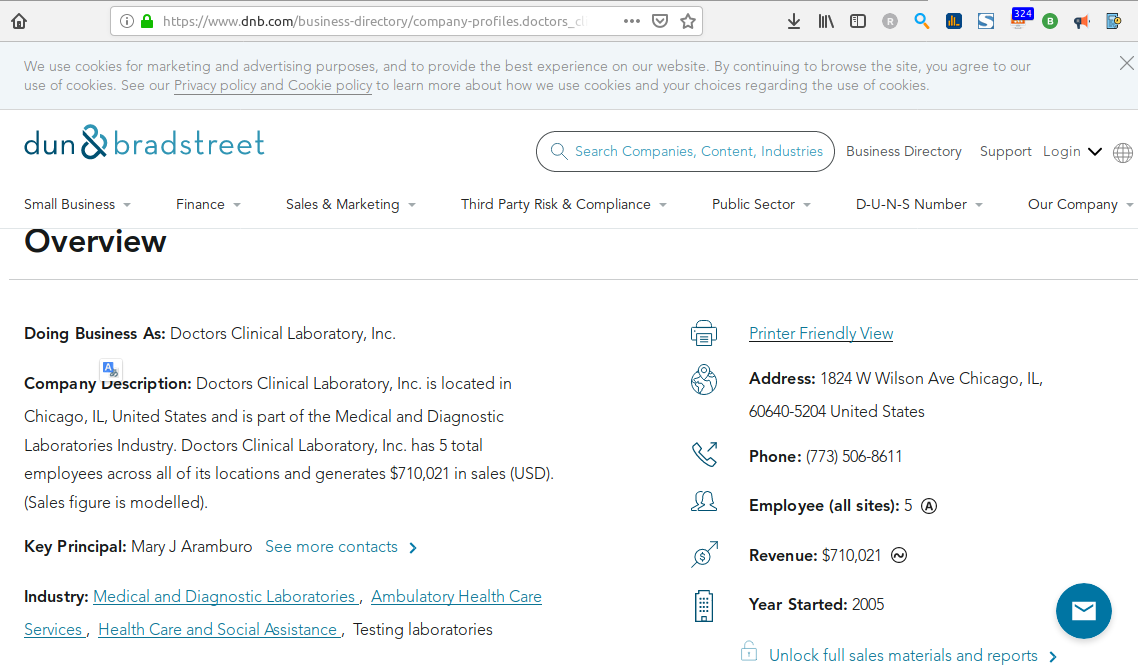Expand Third Party Risk & Compliance menu
Image resolution: width=1138 pixels, height=665 pixels.
click(564, 204)
